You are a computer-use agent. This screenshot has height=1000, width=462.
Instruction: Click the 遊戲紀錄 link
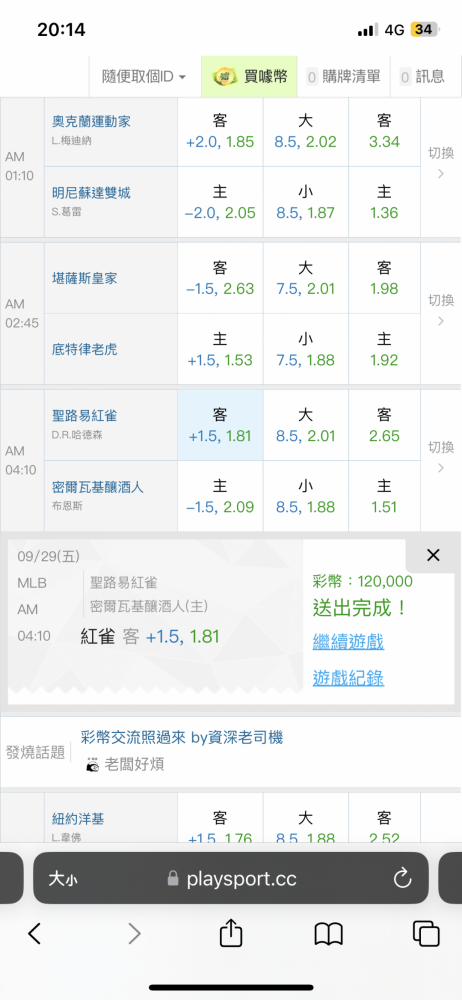tap(348, 678)
